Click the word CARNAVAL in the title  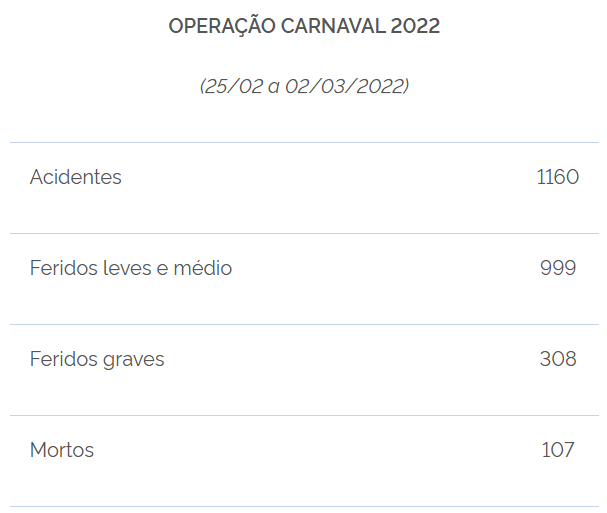pyautogui.click(x=333, y=26)
